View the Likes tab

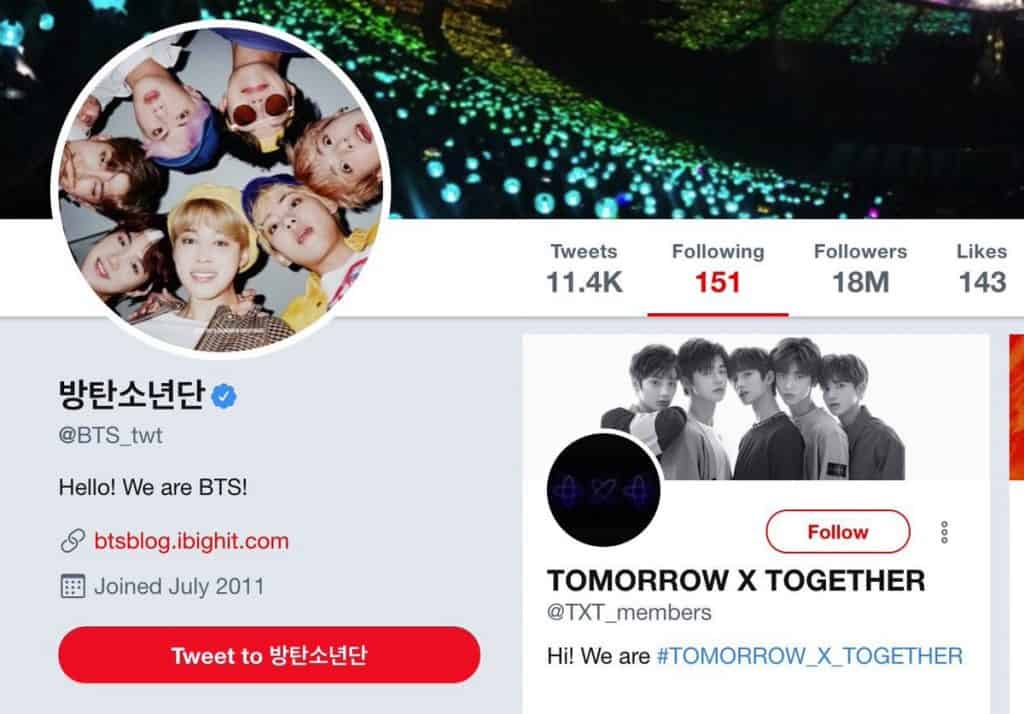pos(982,268)
